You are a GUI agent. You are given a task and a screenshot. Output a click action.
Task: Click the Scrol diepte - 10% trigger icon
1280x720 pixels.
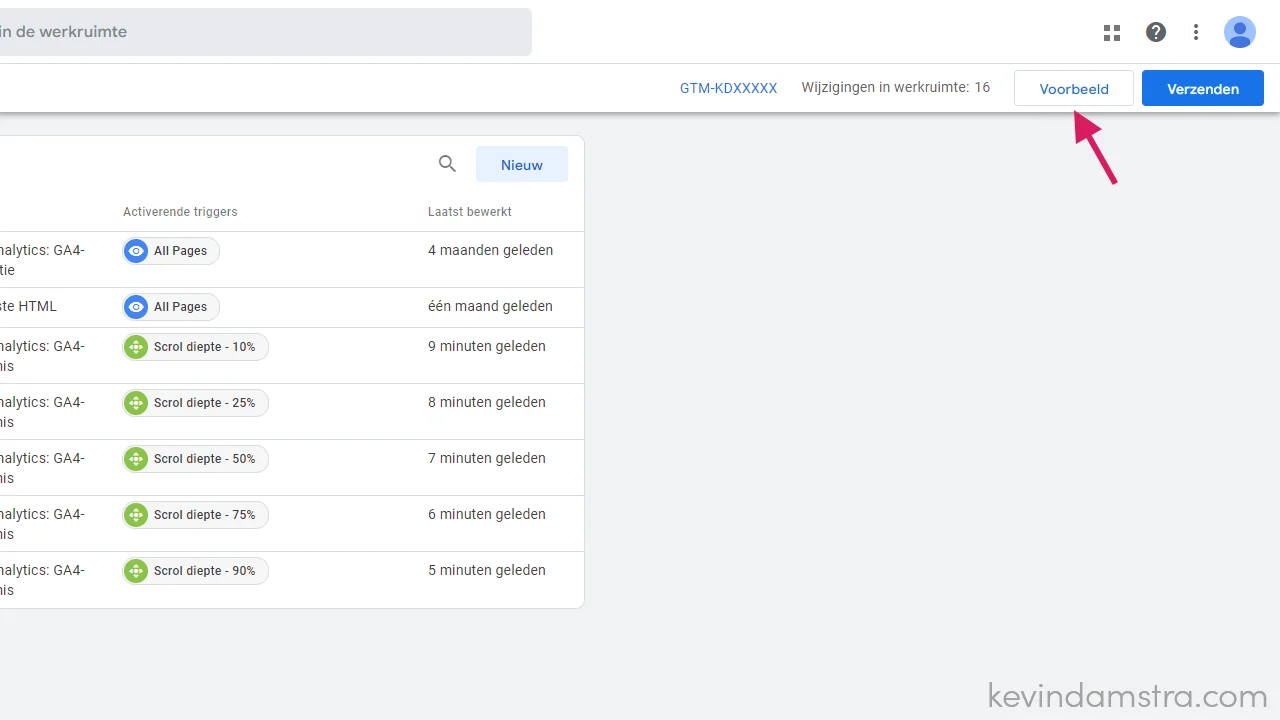[136, 347]
